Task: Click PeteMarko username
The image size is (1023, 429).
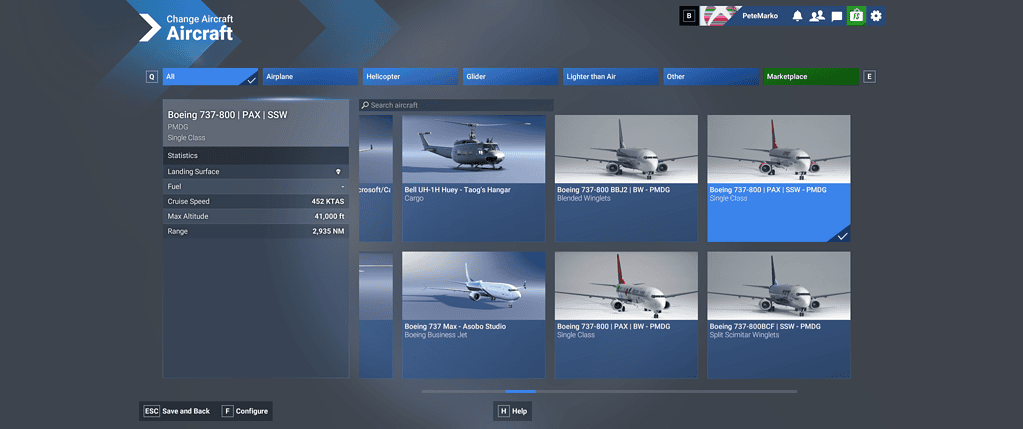Action: [760, 16]
